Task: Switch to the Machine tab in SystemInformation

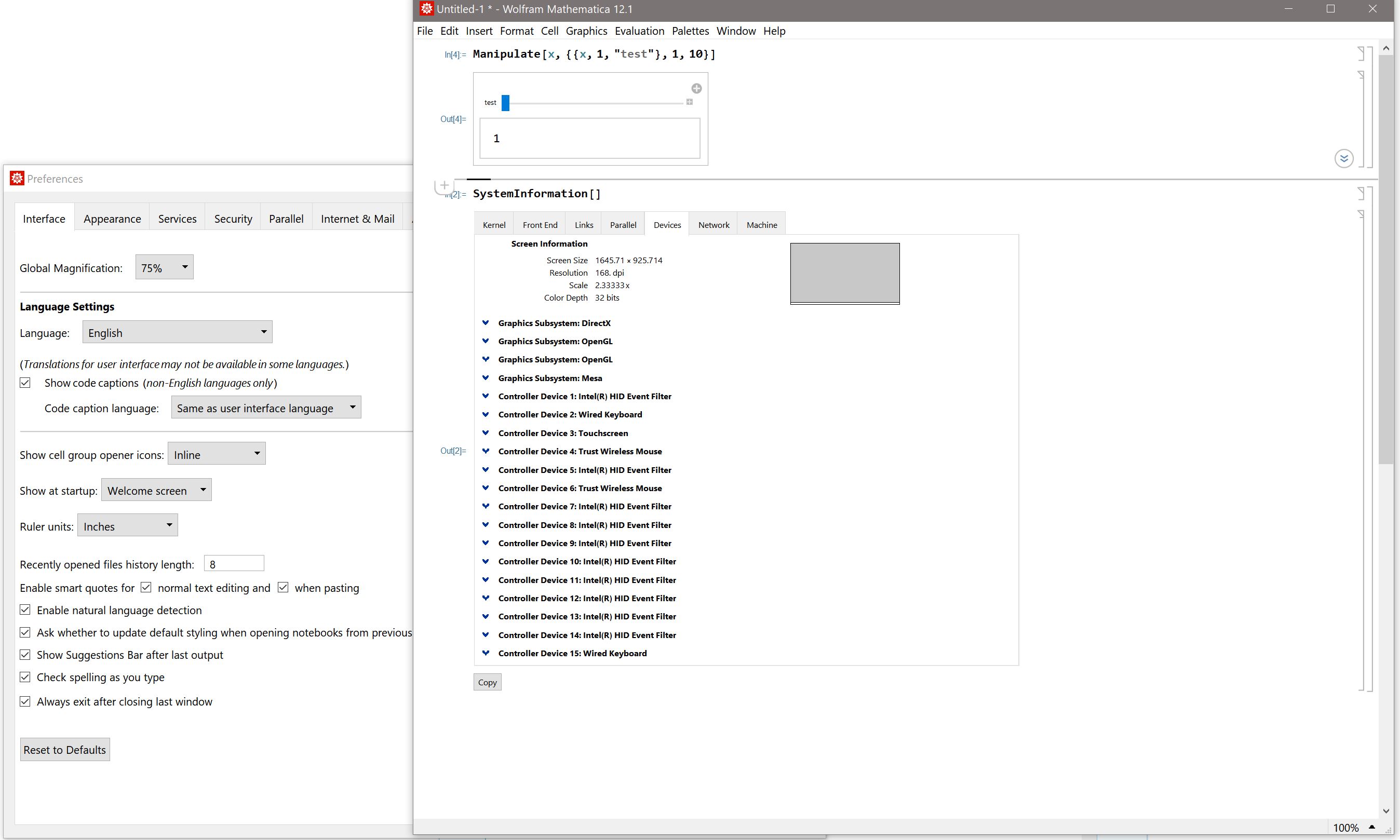Action: coord(762,224)
